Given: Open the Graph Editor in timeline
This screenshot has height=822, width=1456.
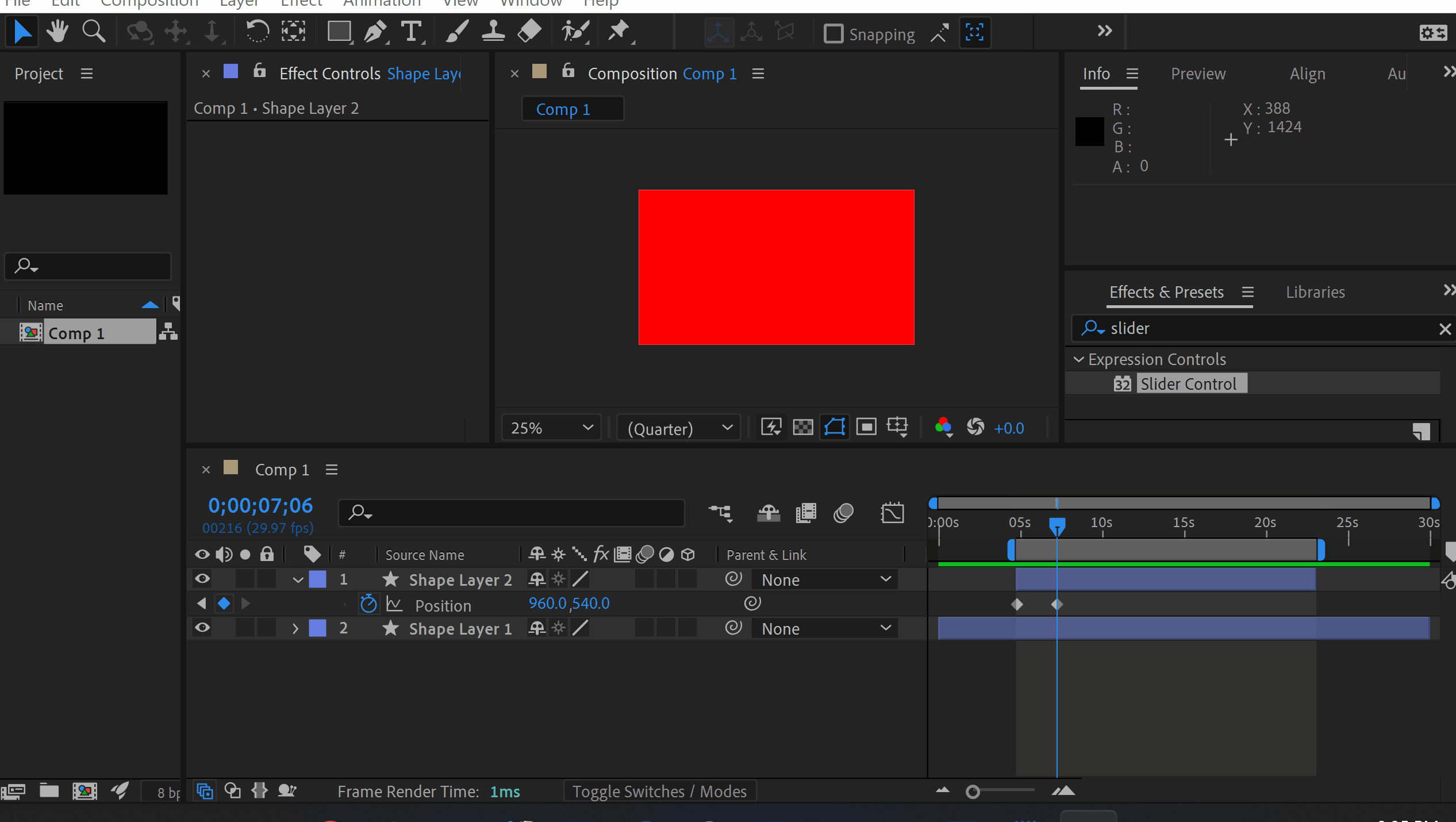Looking at the screenshot, I should click(x=892, y=513).
